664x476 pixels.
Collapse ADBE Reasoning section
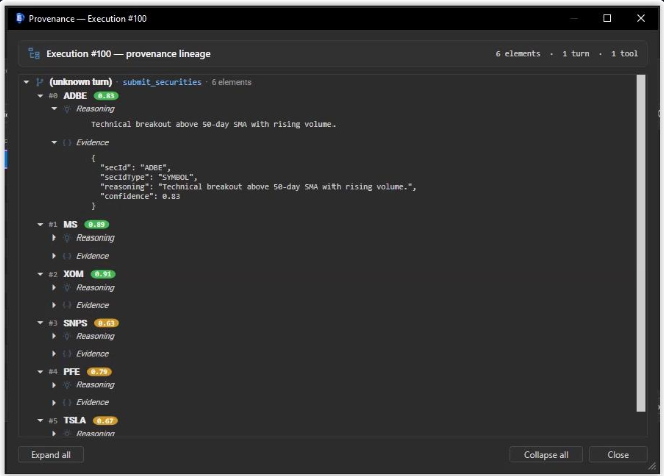point(54,109)
